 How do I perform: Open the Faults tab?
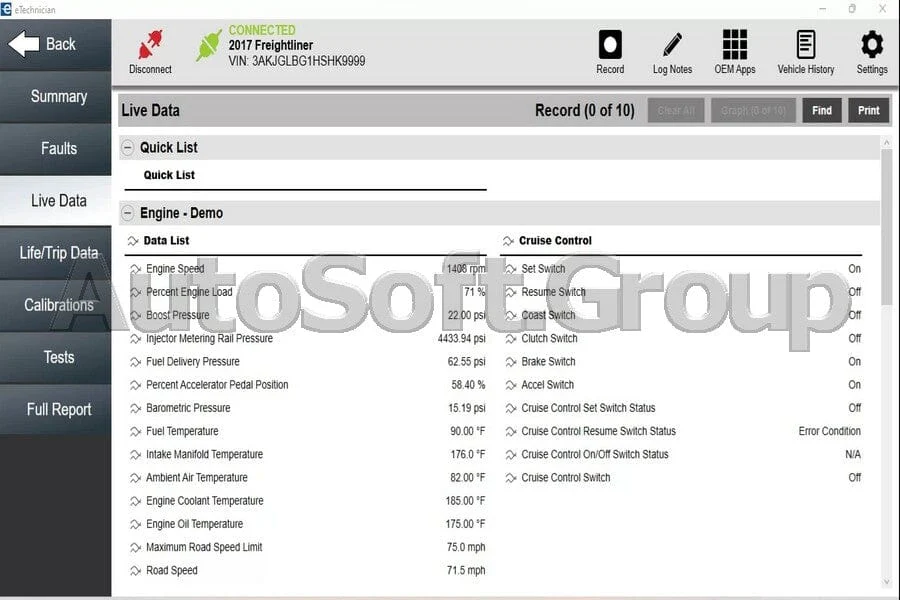pyautogui.click(x=56, y=149)
